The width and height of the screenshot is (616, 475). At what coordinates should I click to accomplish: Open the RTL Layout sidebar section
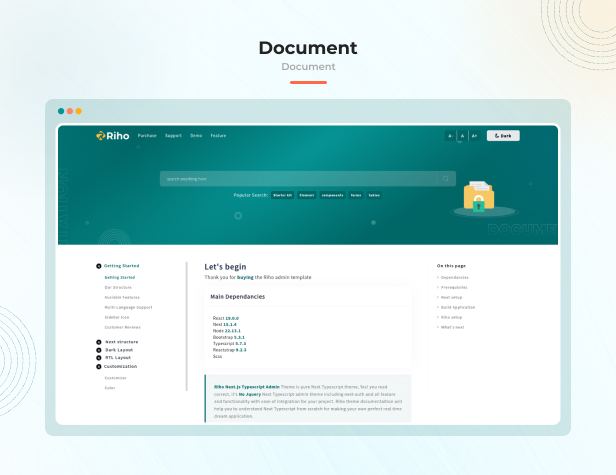[x=118, y=358]
